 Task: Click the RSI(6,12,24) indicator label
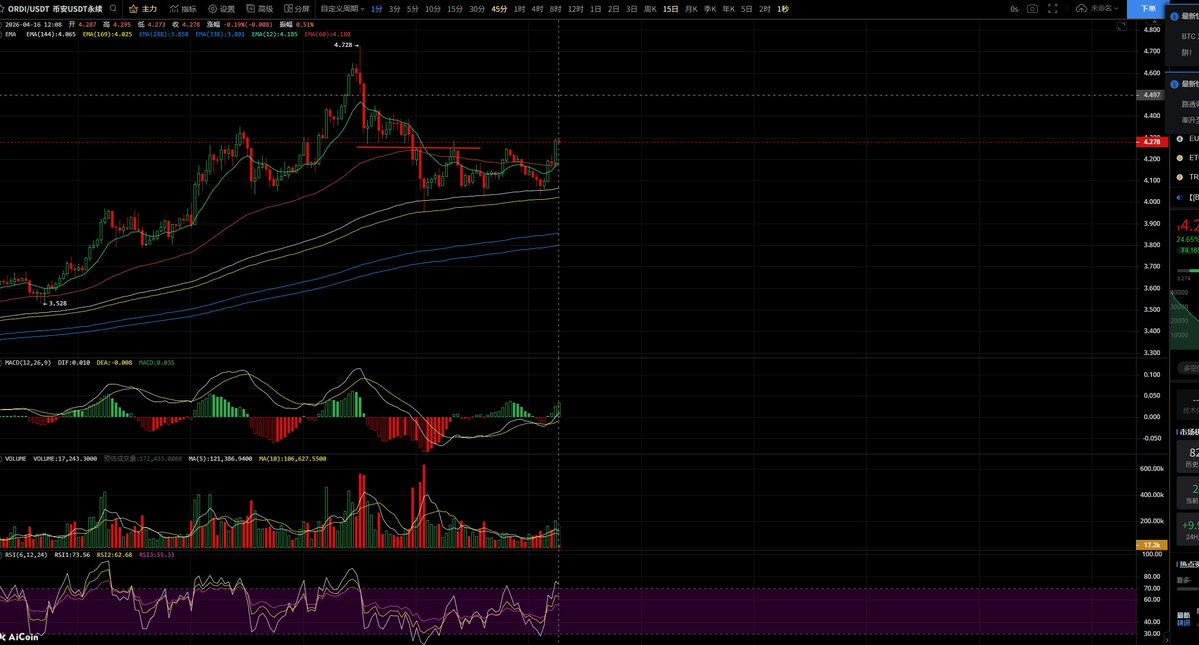click(26, 555)
